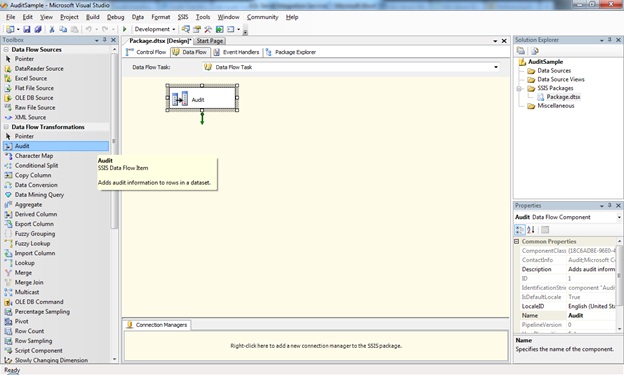
Task: Click the Name property value field
Action: coord(591,315)
